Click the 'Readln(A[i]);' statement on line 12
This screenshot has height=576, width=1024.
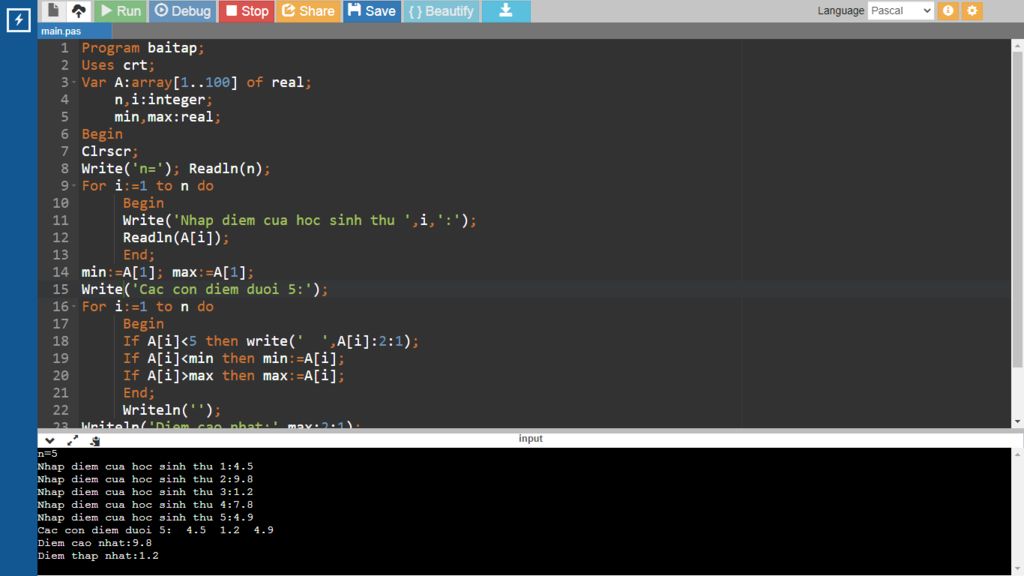point(176,238)
